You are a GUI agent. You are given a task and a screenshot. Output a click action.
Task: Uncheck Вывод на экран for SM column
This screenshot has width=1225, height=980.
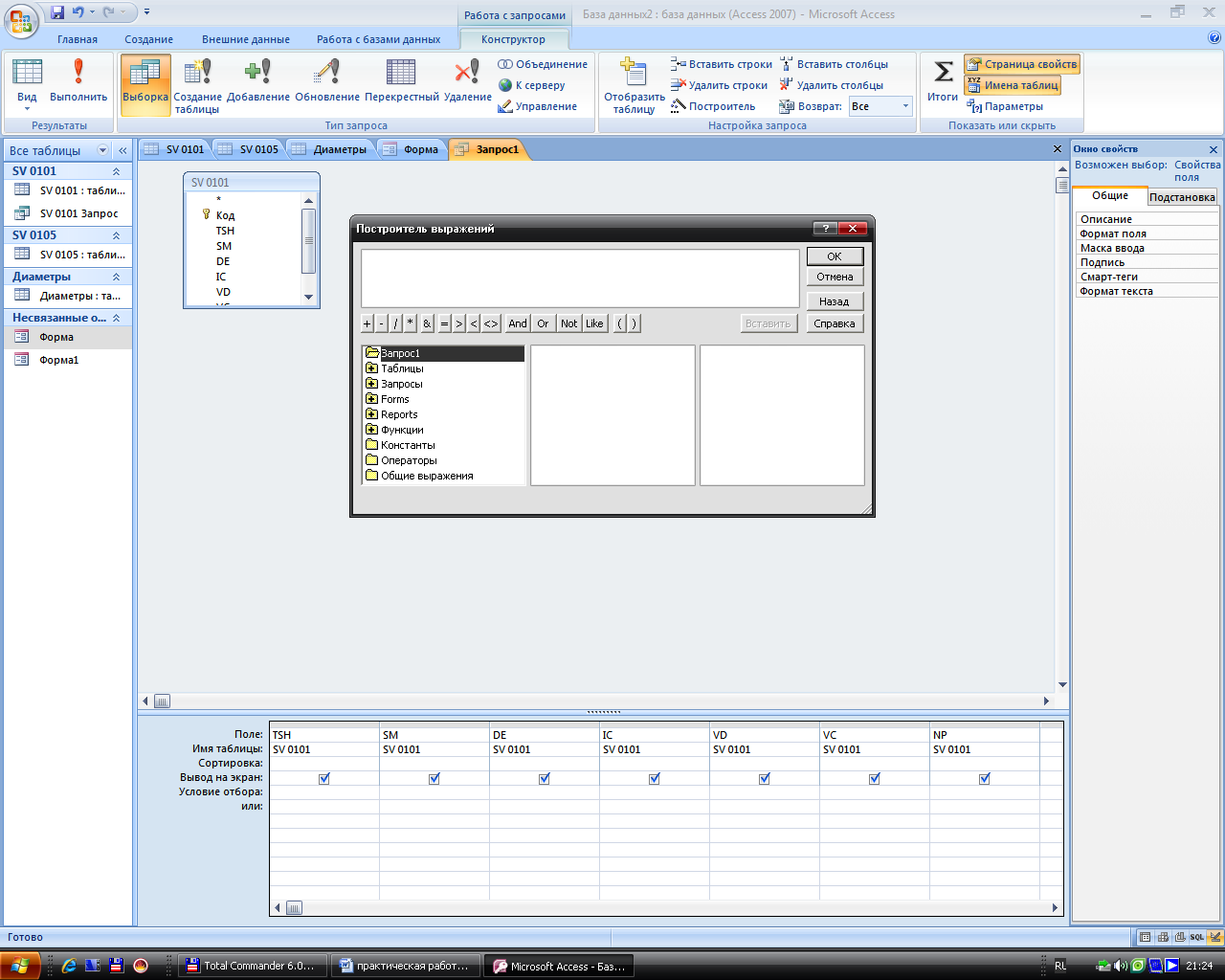(434, 778)
